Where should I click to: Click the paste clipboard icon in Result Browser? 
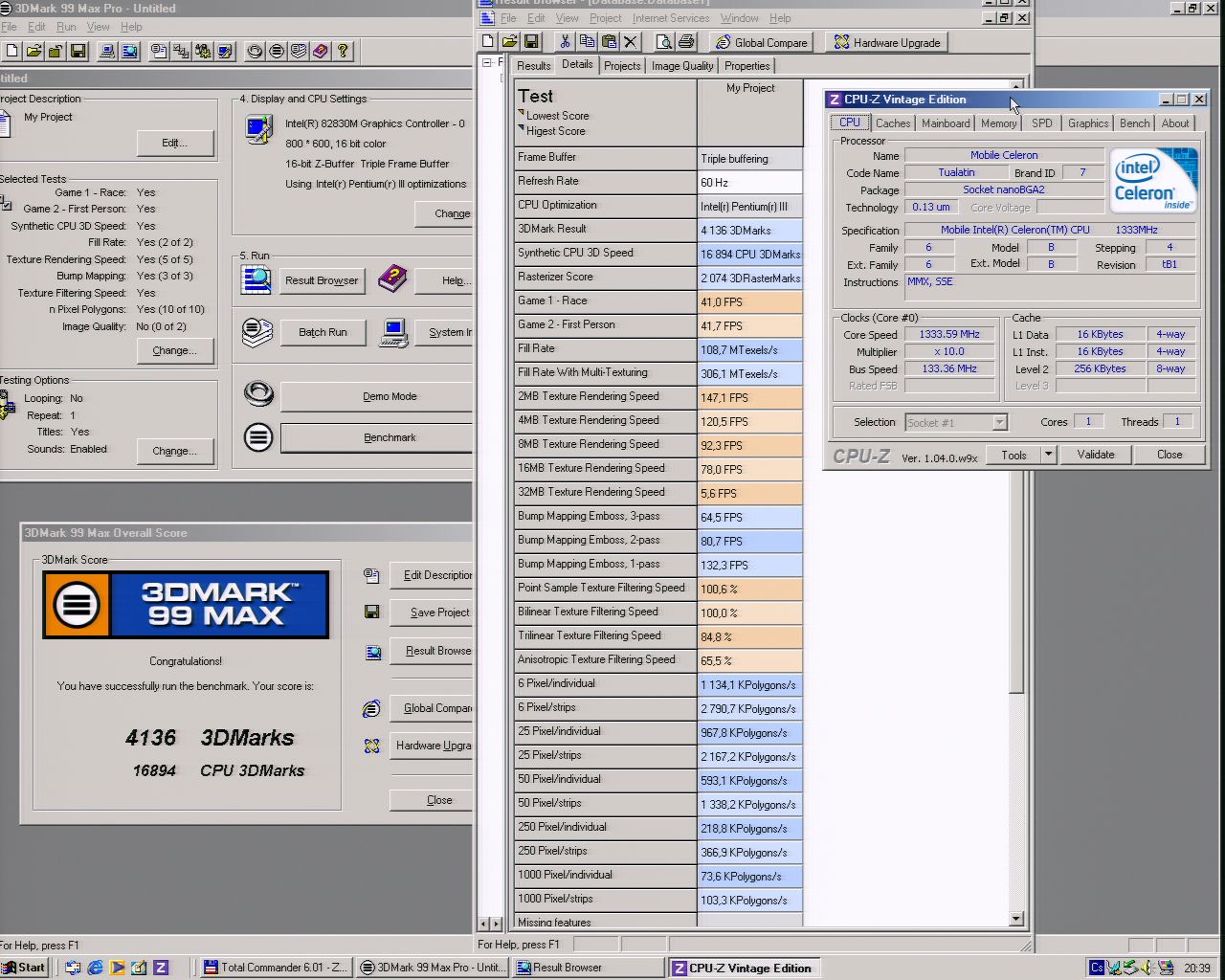pos(609,42)
